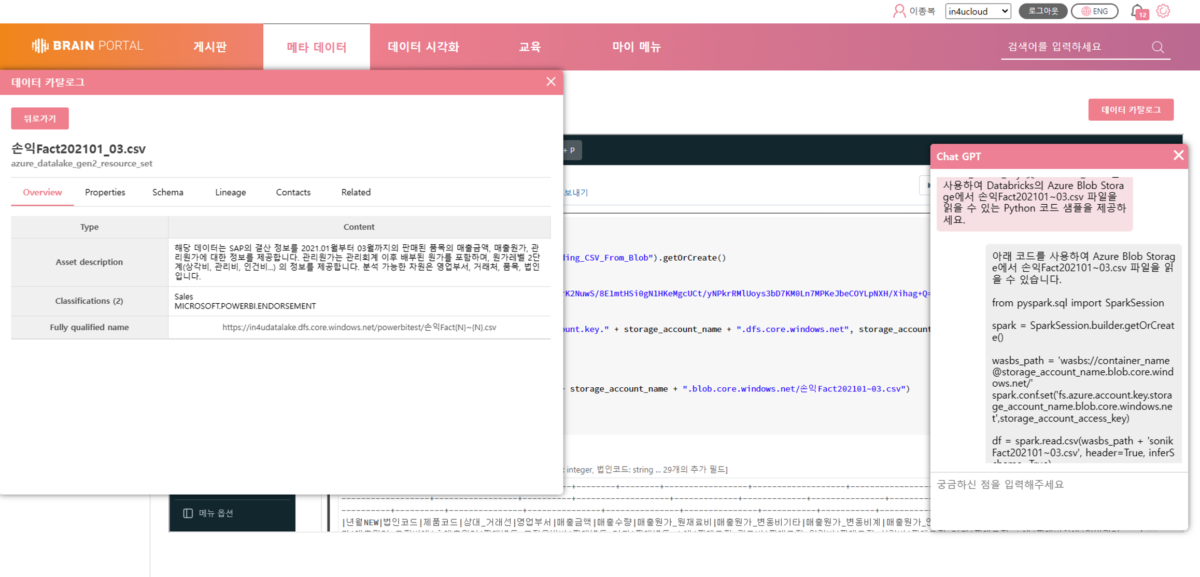Click the Brain Portal logo
Image resolution: width=1200 pixels, height=577 pixels.
pyautogui.click(x=87, y=45)
